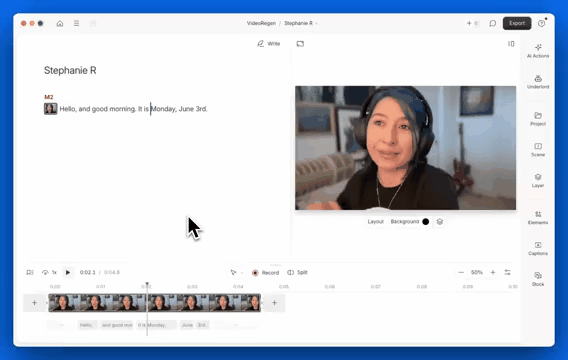The width and height of the screenshot is (568, 360).
Task: Click 'June 3rd.' in the transcript
Action: coord(193,109)
